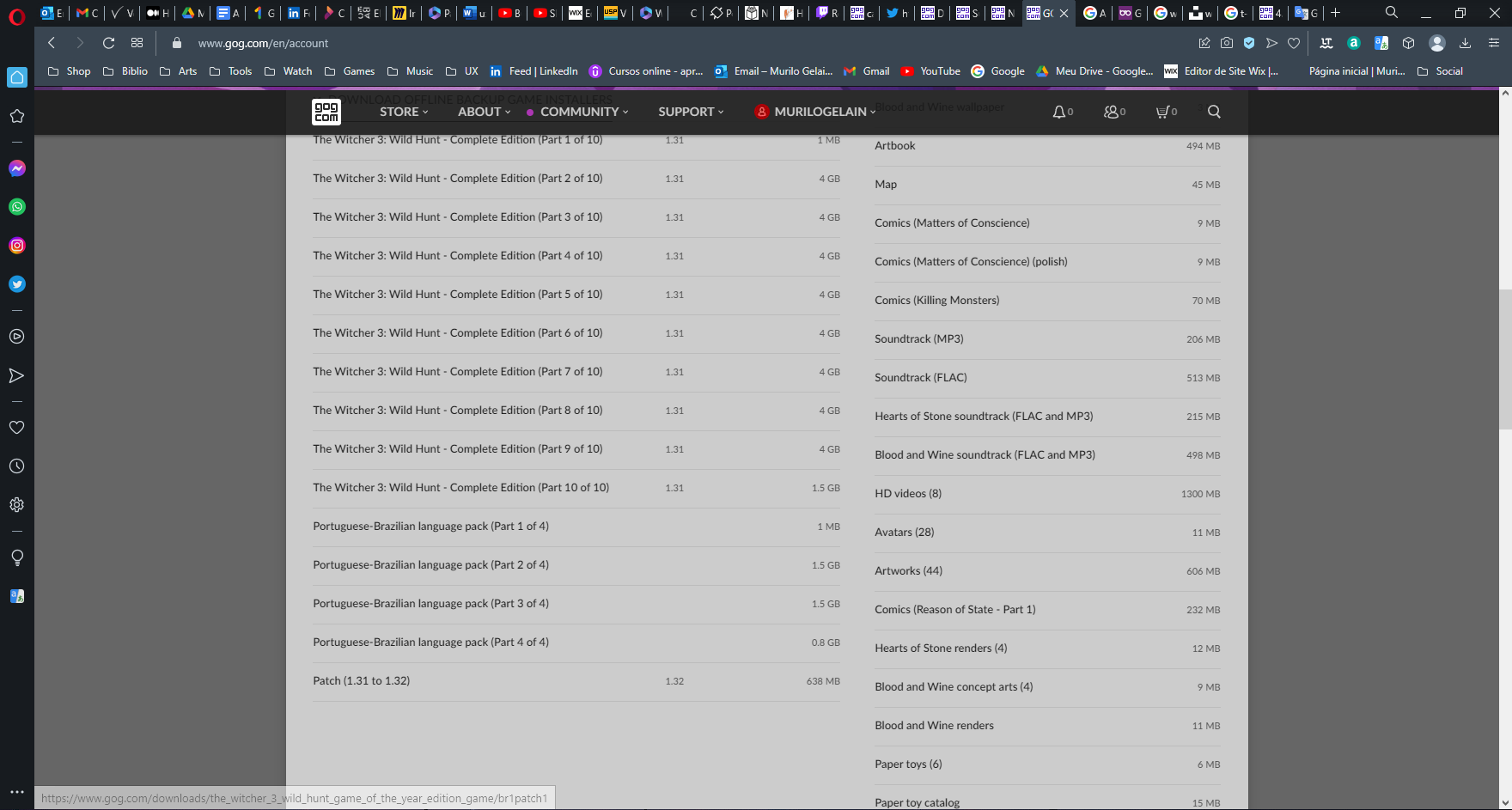Open the Speed Dial grid icon

pyautogui.click(x=137, y=43)
